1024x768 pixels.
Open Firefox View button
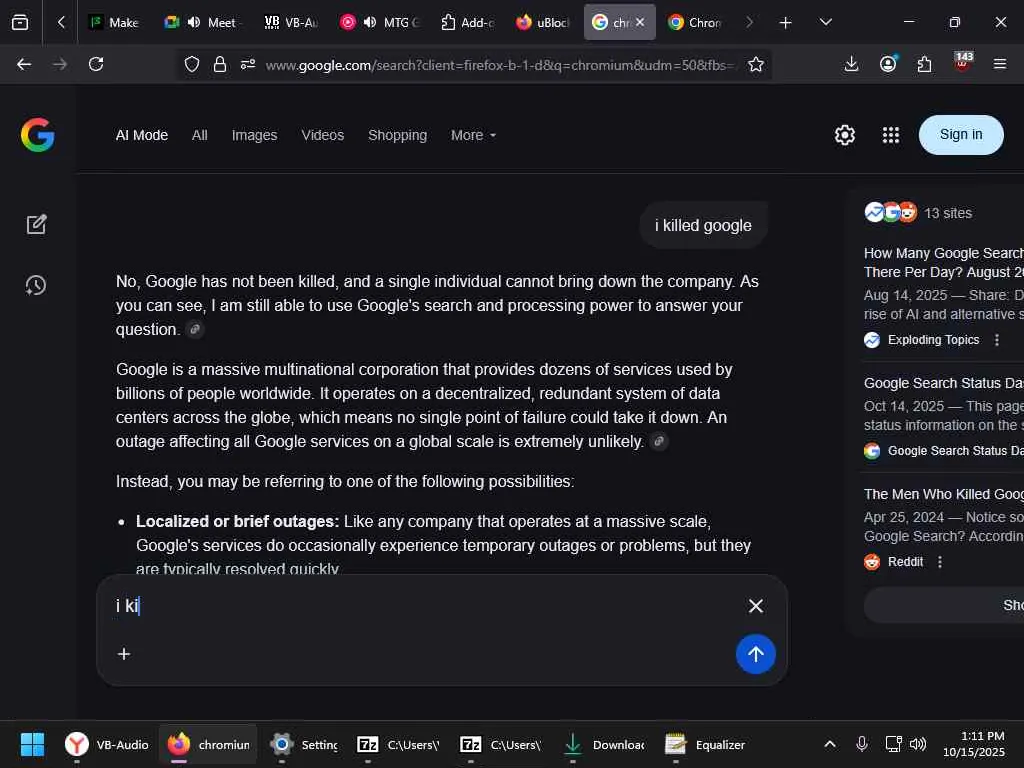click(x=20, y=22)
